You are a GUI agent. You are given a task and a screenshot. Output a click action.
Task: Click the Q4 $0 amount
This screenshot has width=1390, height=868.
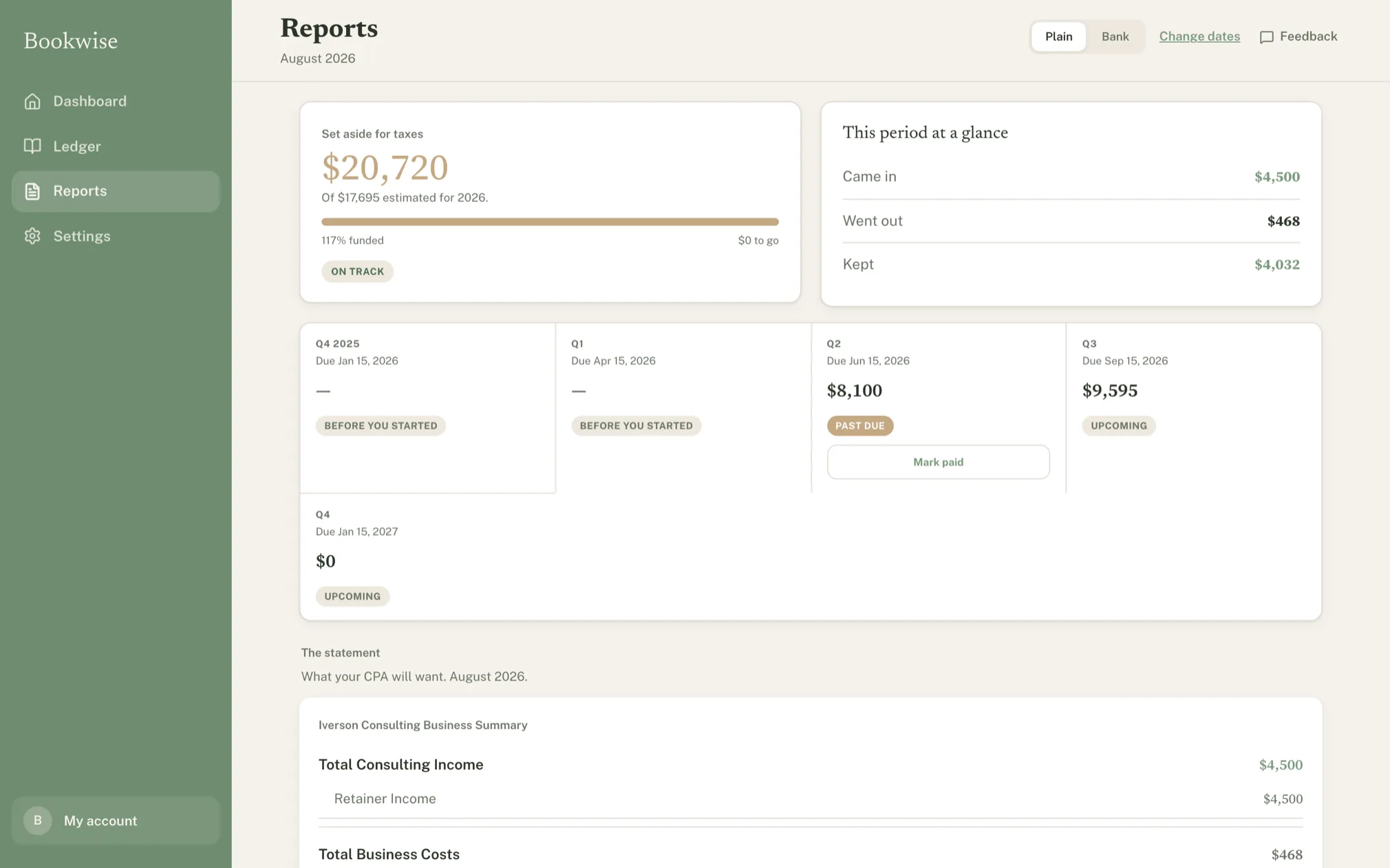tap(325, 561)
